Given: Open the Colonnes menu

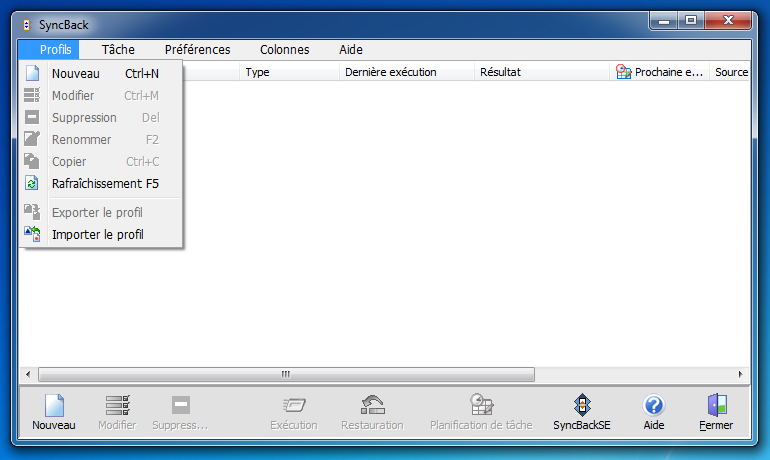Looking at the screenshot, I should (284, 50).
